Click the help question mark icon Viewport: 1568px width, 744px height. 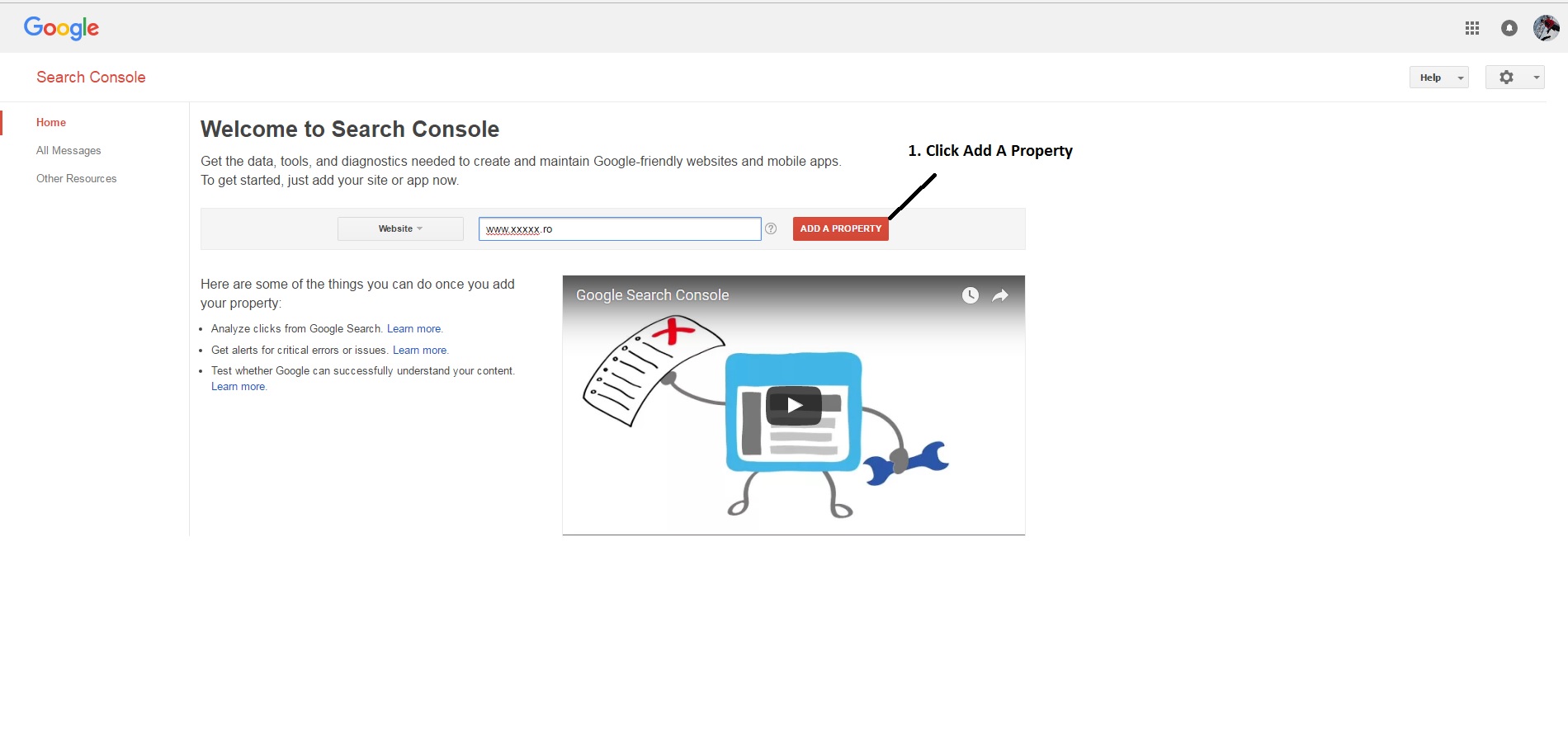coord(771,229)
